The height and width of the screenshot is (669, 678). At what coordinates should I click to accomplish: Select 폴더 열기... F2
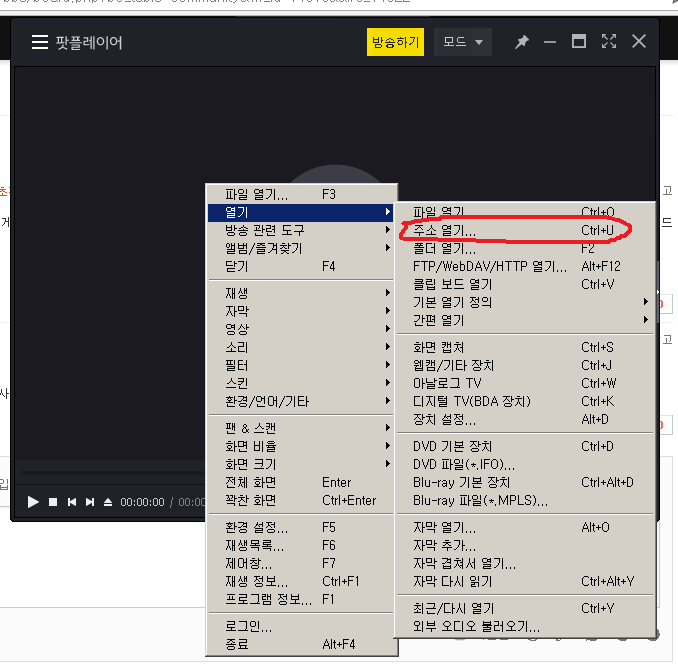524,249
